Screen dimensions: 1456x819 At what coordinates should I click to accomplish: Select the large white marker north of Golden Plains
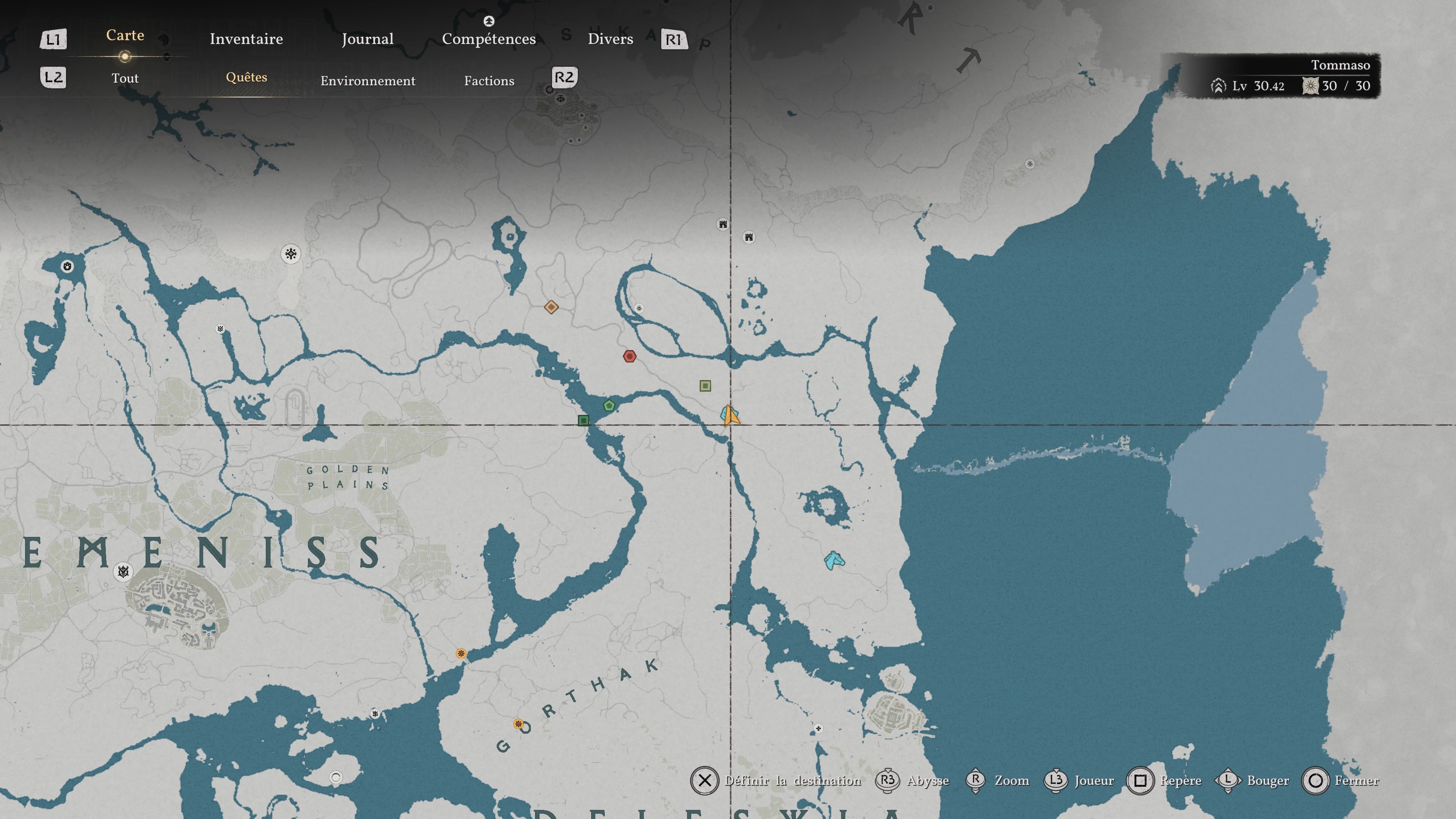tap(291, 254)
